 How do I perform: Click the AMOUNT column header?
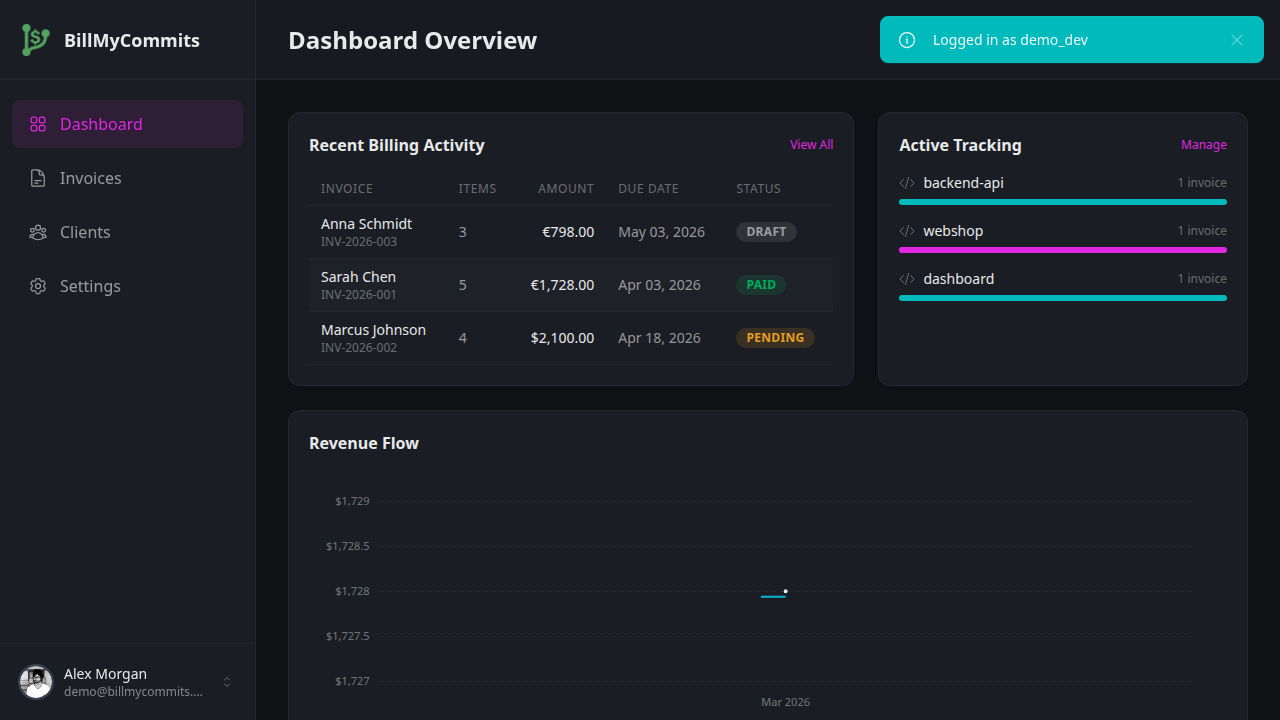[566, 189]
